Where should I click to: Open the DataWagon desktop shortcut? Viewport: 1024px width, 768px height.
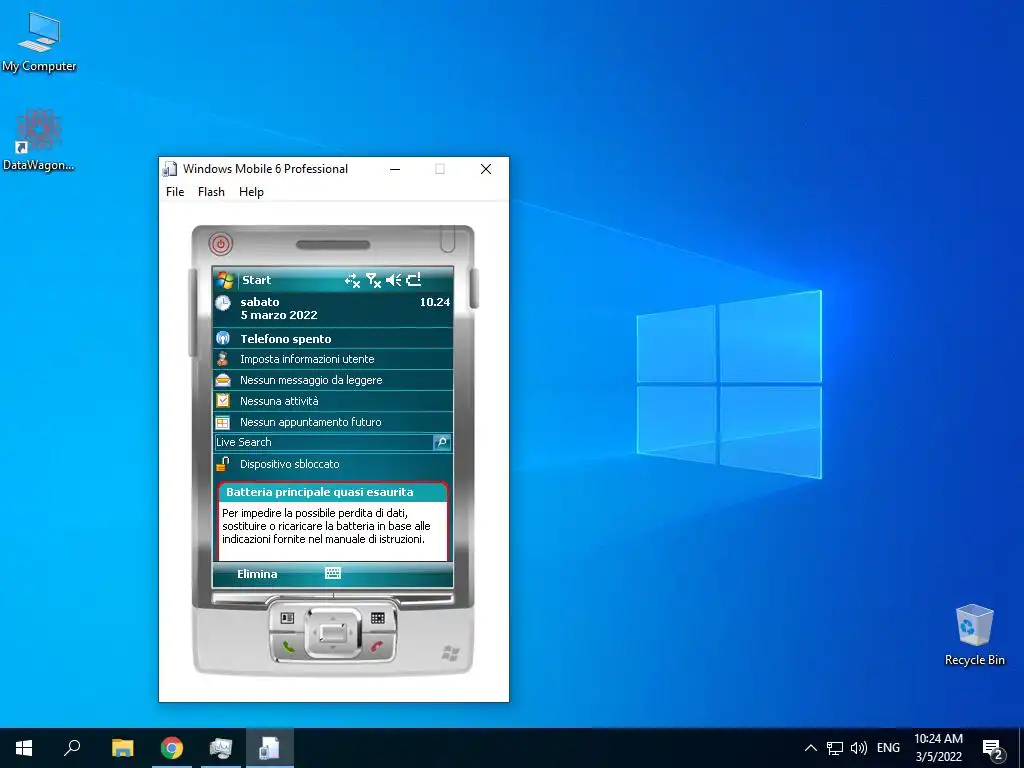pyautogui.click(x=39, y=140)
